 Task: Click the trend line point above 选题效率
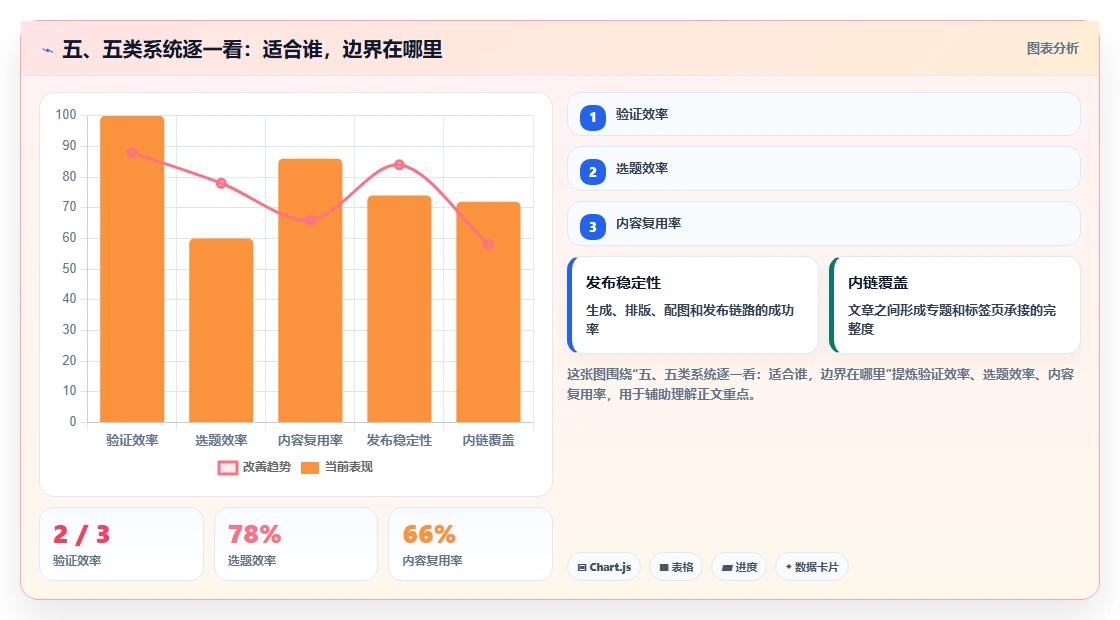click(x=221, y=184)
